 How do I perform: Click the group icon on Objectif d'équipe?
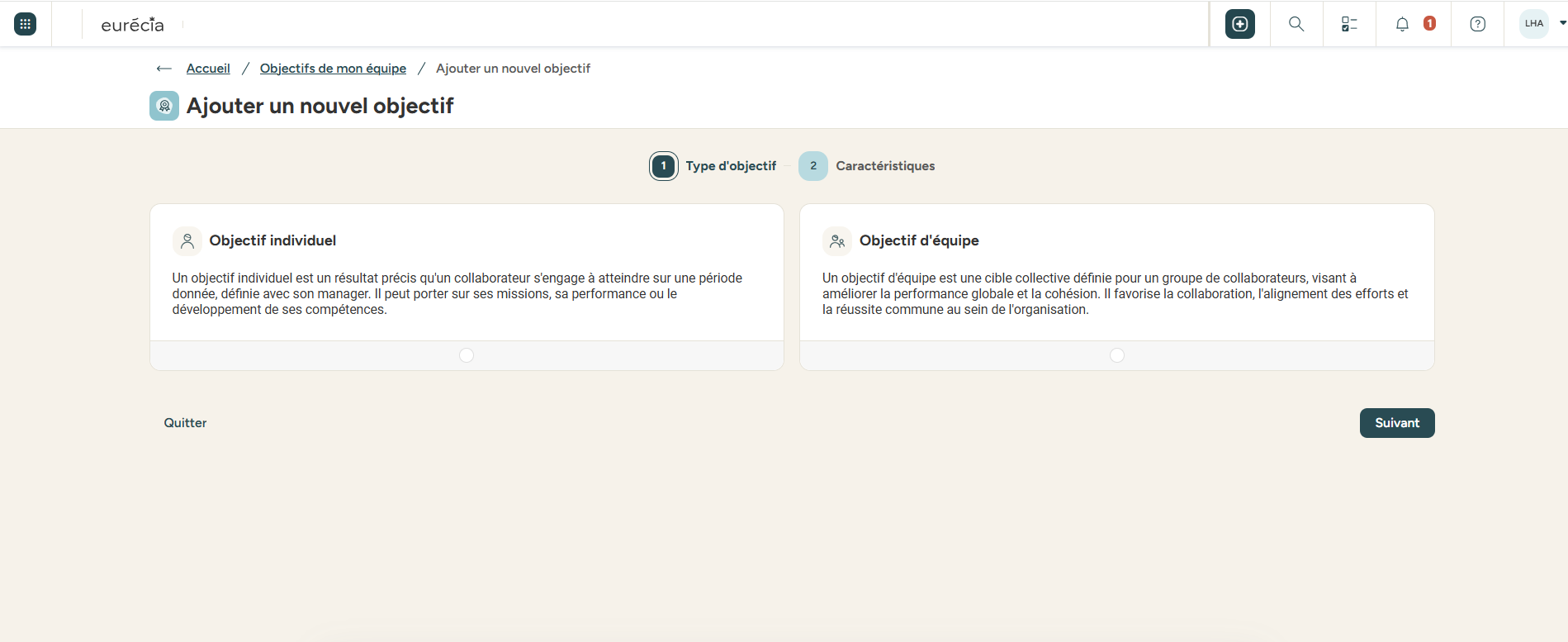pyautogui.click(x=837, y=241)
